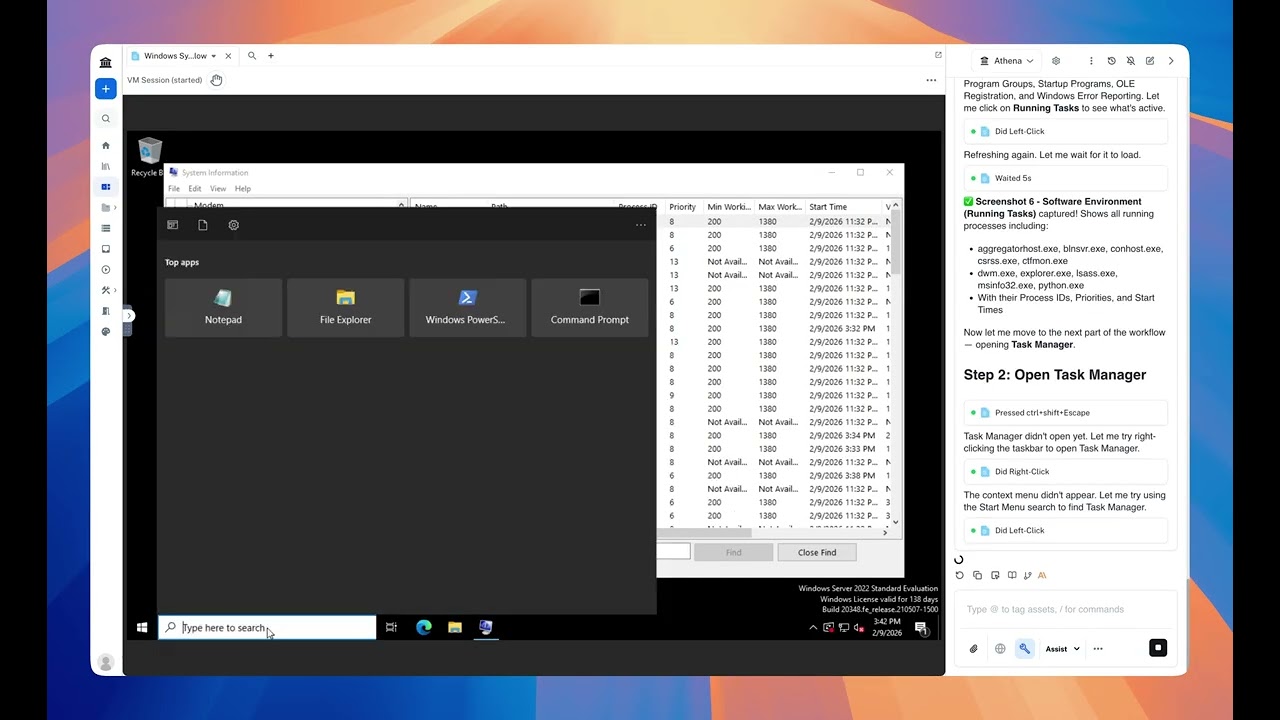The image size is (1280, 720).
Task: Open chat history clock icon
Action: pyautogui.click(x=1112, y=61)
